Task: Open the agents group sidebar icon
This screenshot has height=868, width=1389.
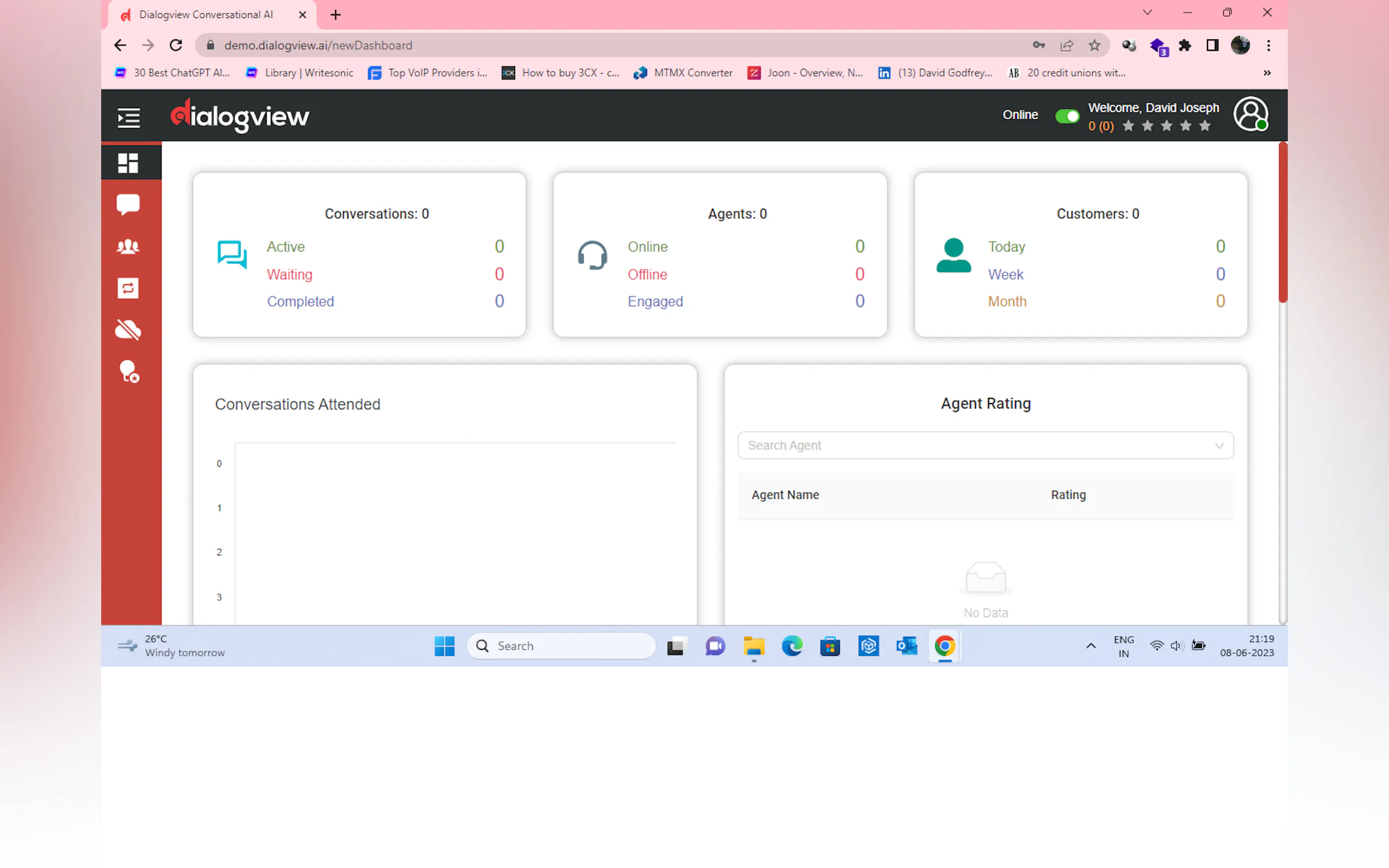Action: [x=128, y=247]
